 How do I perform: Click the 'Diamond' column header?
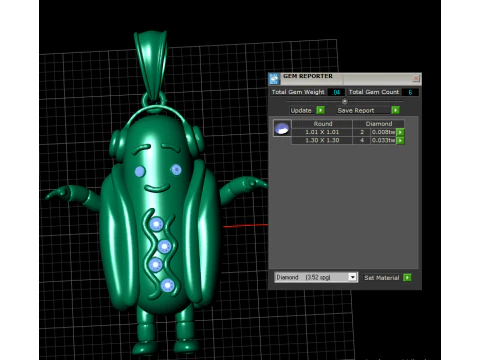point(379,124)
